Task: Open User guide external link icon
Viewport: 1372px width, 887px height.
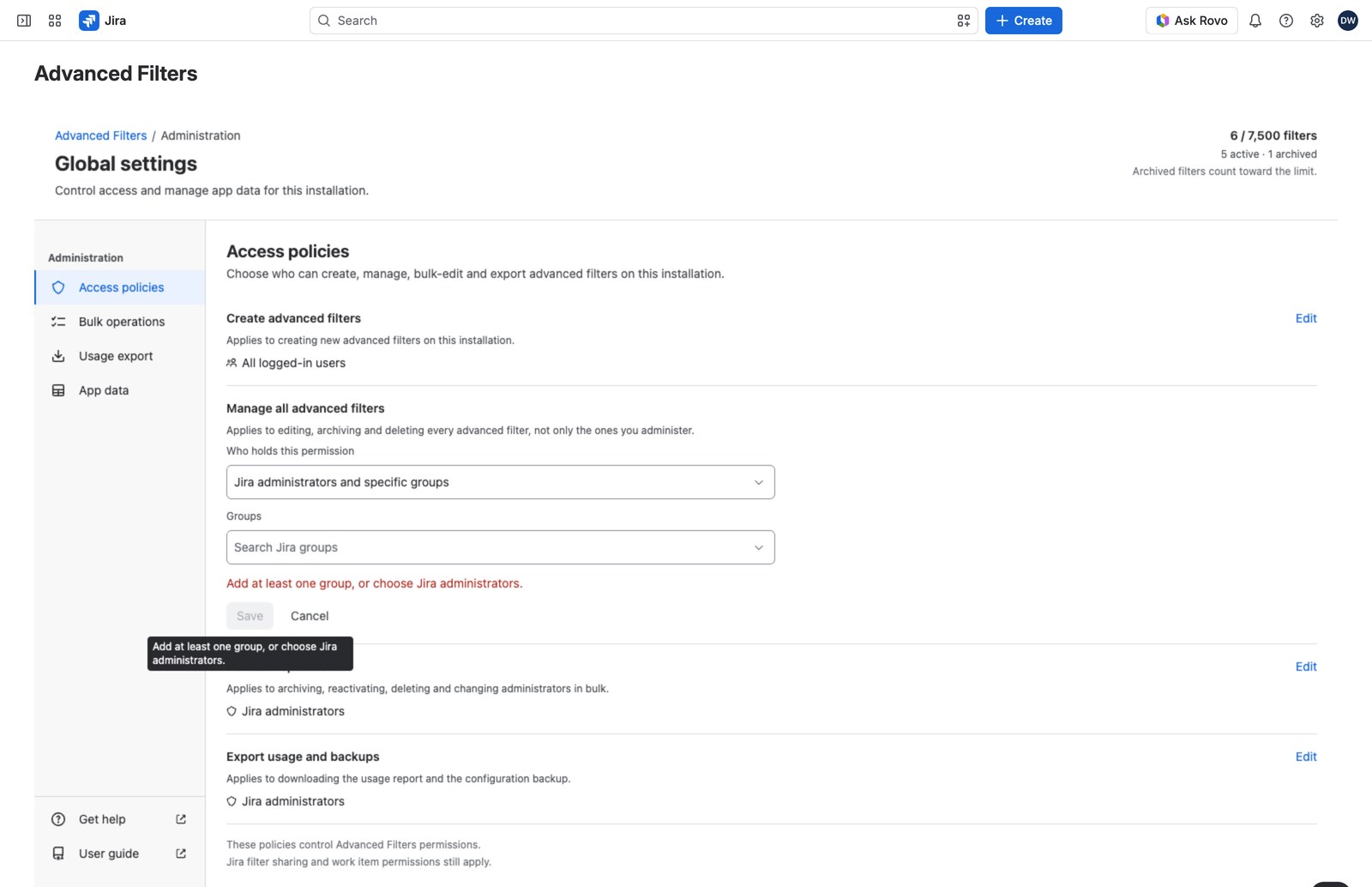Action: click(x=181, y=854)
